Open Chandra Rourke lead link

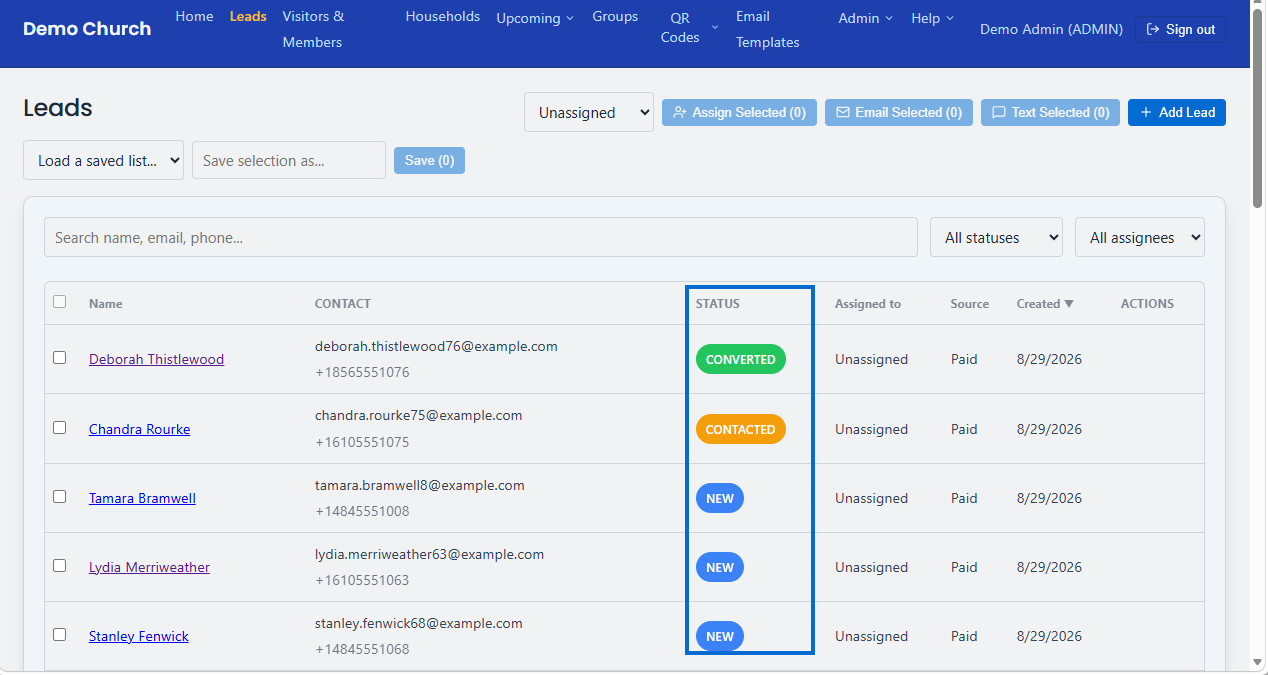(139, 429)
